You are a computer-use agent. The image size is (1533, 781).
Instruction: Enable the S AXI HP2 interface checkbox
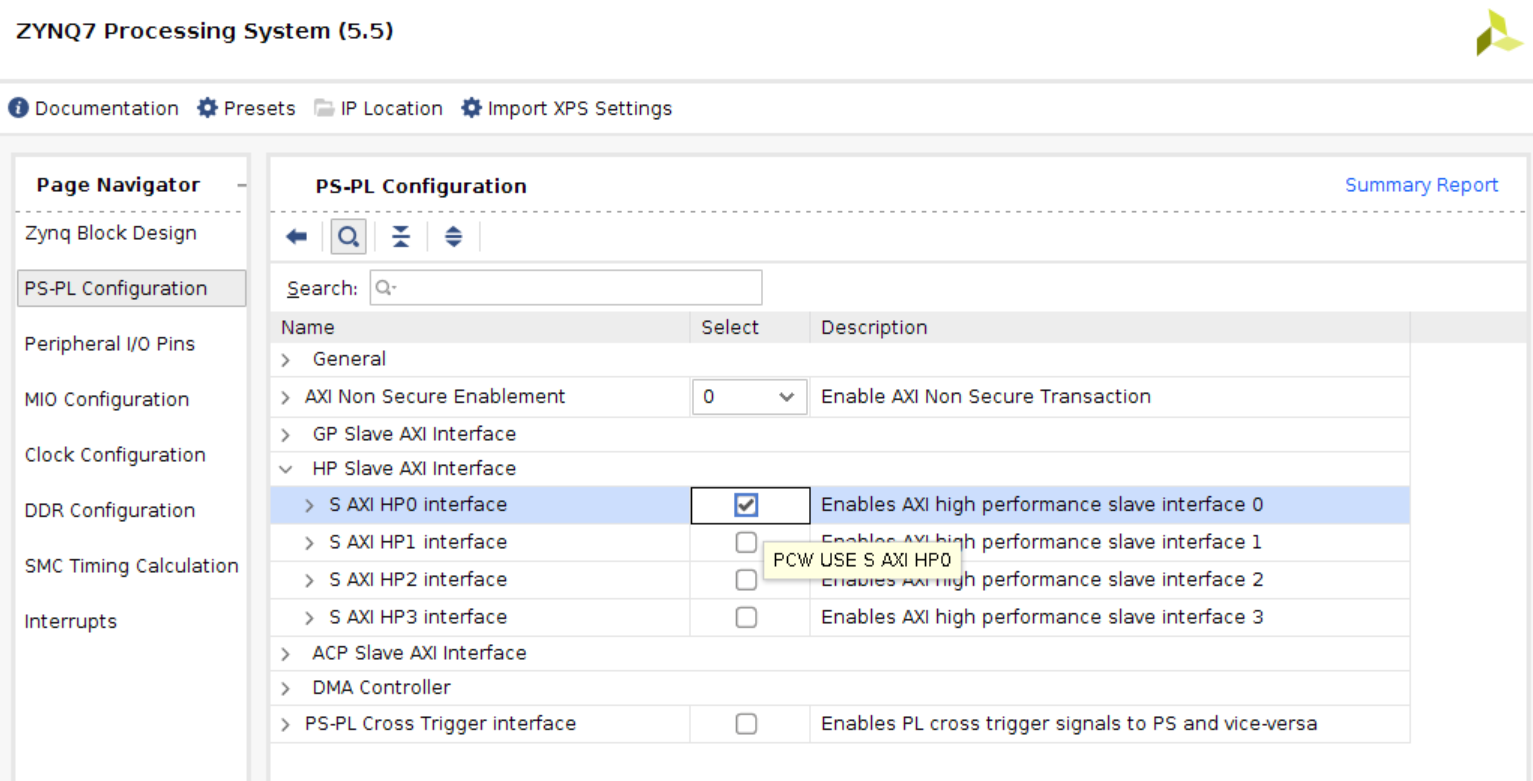click(x=746, y=580)
